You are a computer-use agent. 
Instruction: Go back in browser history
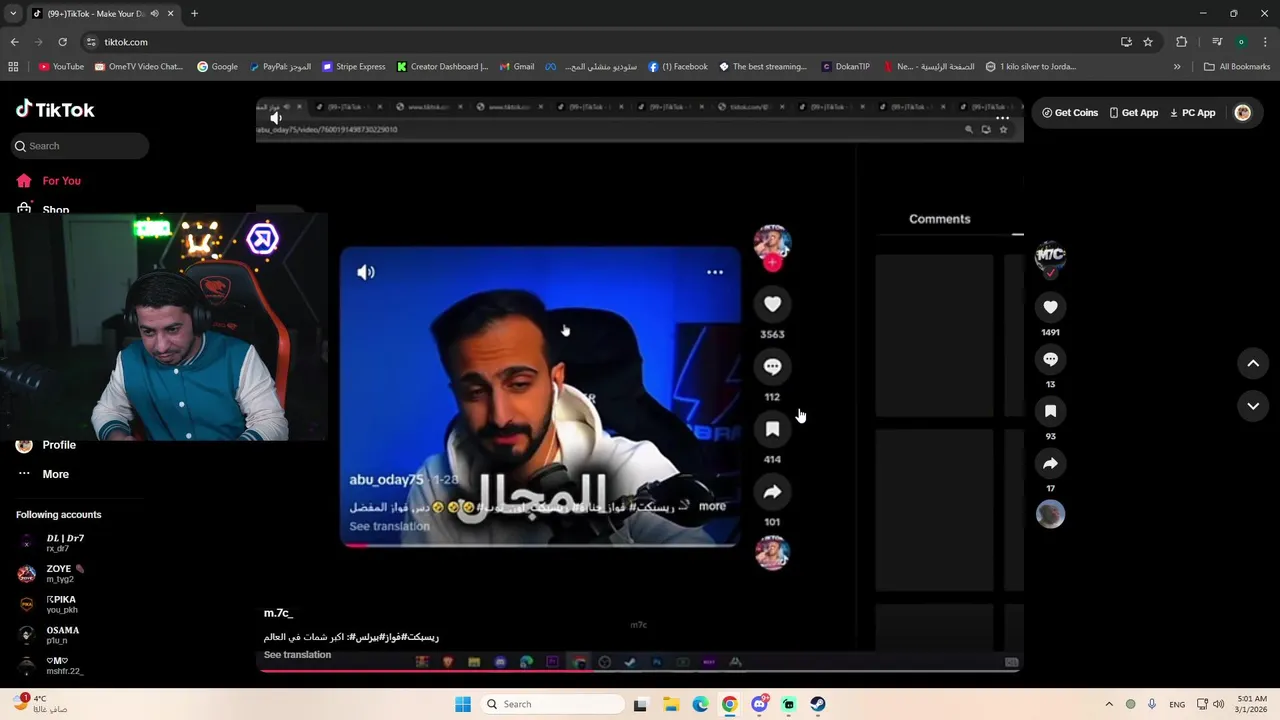[15, 42]
